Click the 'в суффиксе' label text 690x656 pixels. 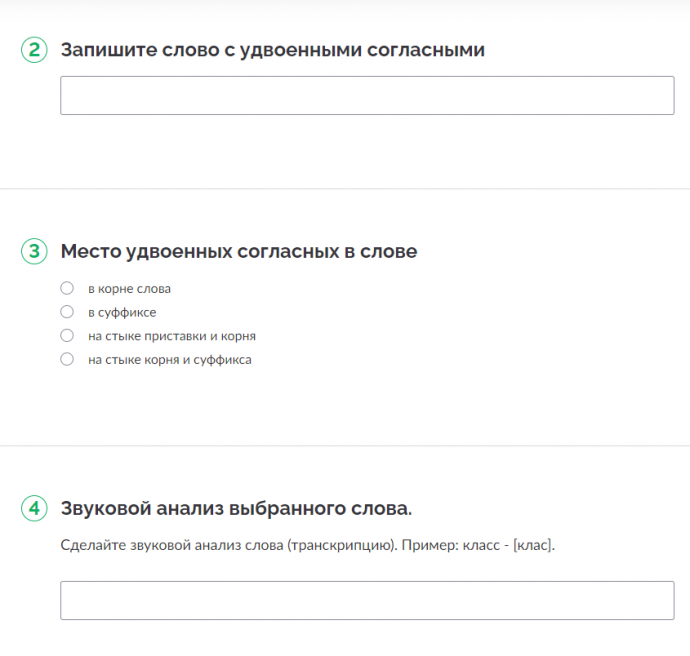coord(122,312)
